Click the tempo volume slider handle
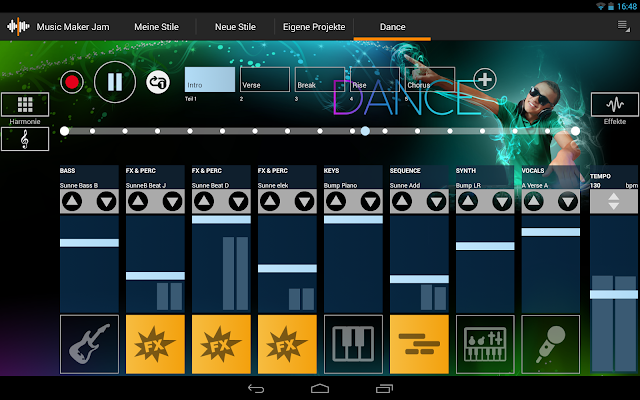The width and height of the screenshot is (640, 400). pos(614,294)
